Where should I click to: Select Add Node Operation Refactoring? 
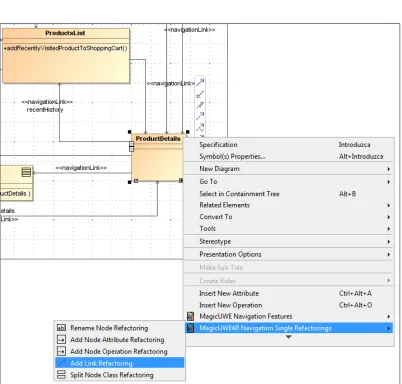[x=120, y=351]
